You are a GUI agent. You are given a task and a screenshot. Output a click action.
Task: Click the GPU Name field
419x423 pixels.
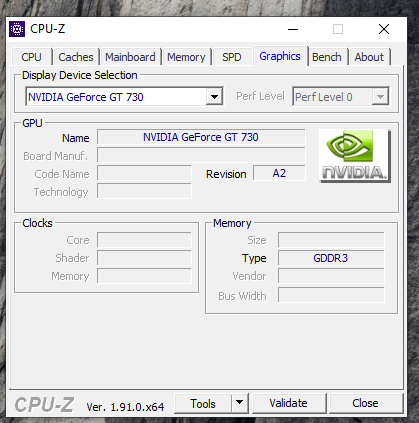click(x=201, y=137)
